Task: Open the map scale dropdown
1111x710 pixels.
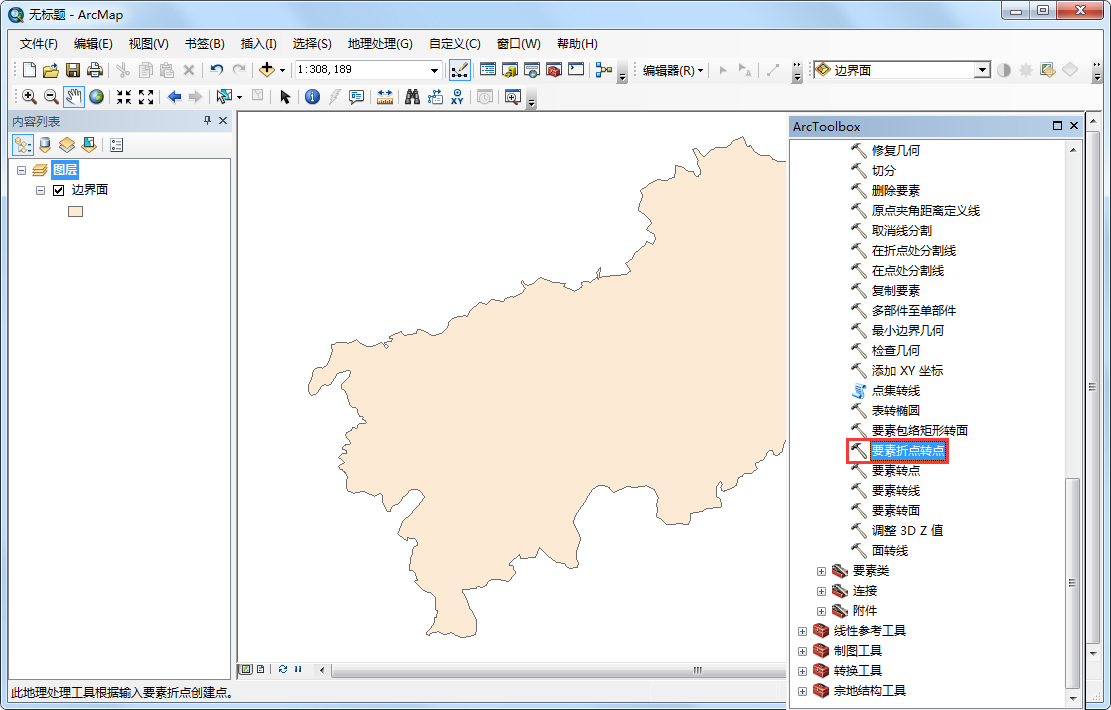Action: (x=434, y=69)
